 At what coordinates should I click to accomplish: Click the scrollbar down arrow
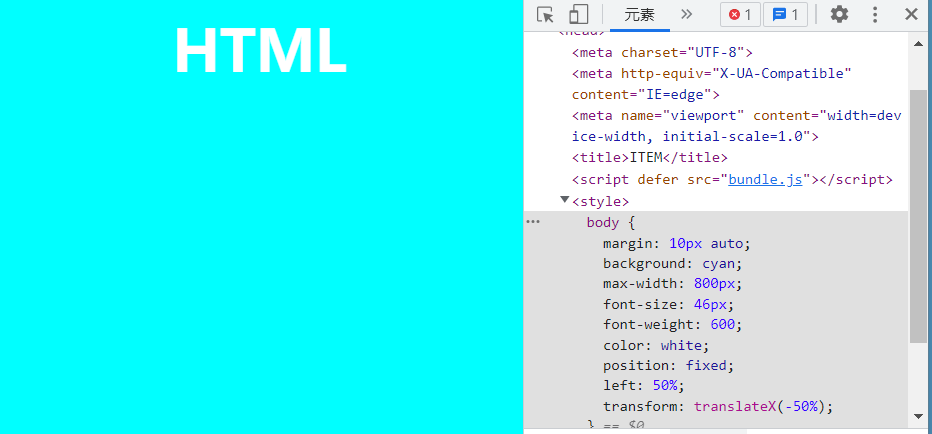coord(918,416)
